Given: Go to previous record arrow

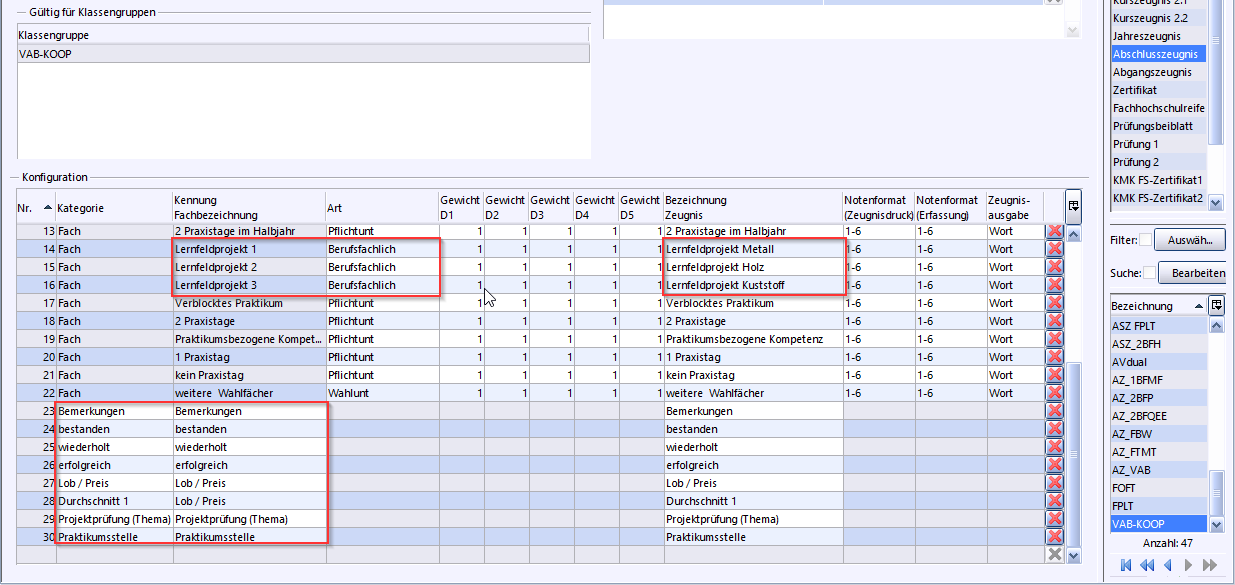Looking at the screenshot, I should [1167, 566].
